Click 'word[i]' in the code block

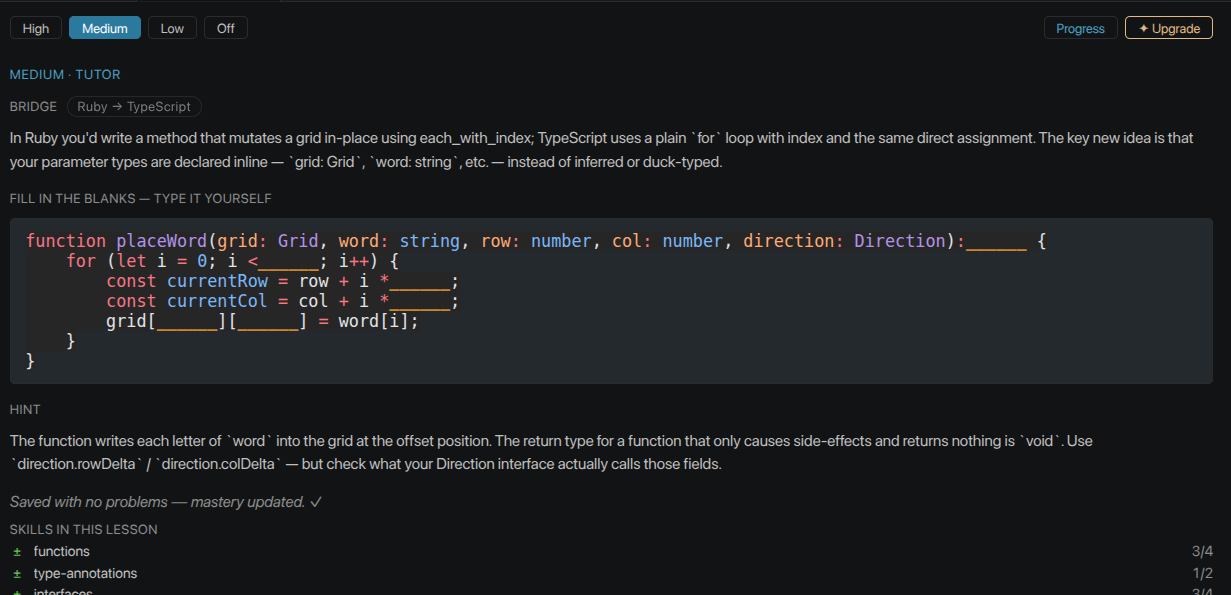[x=374, y=321]
